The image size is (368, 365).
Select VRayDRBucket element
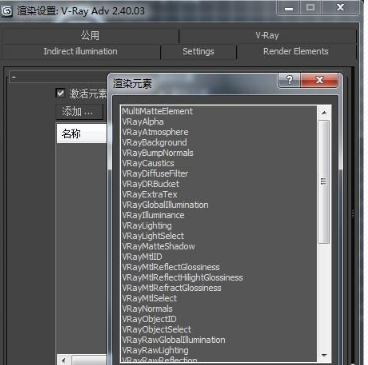[x=219, y=184]
